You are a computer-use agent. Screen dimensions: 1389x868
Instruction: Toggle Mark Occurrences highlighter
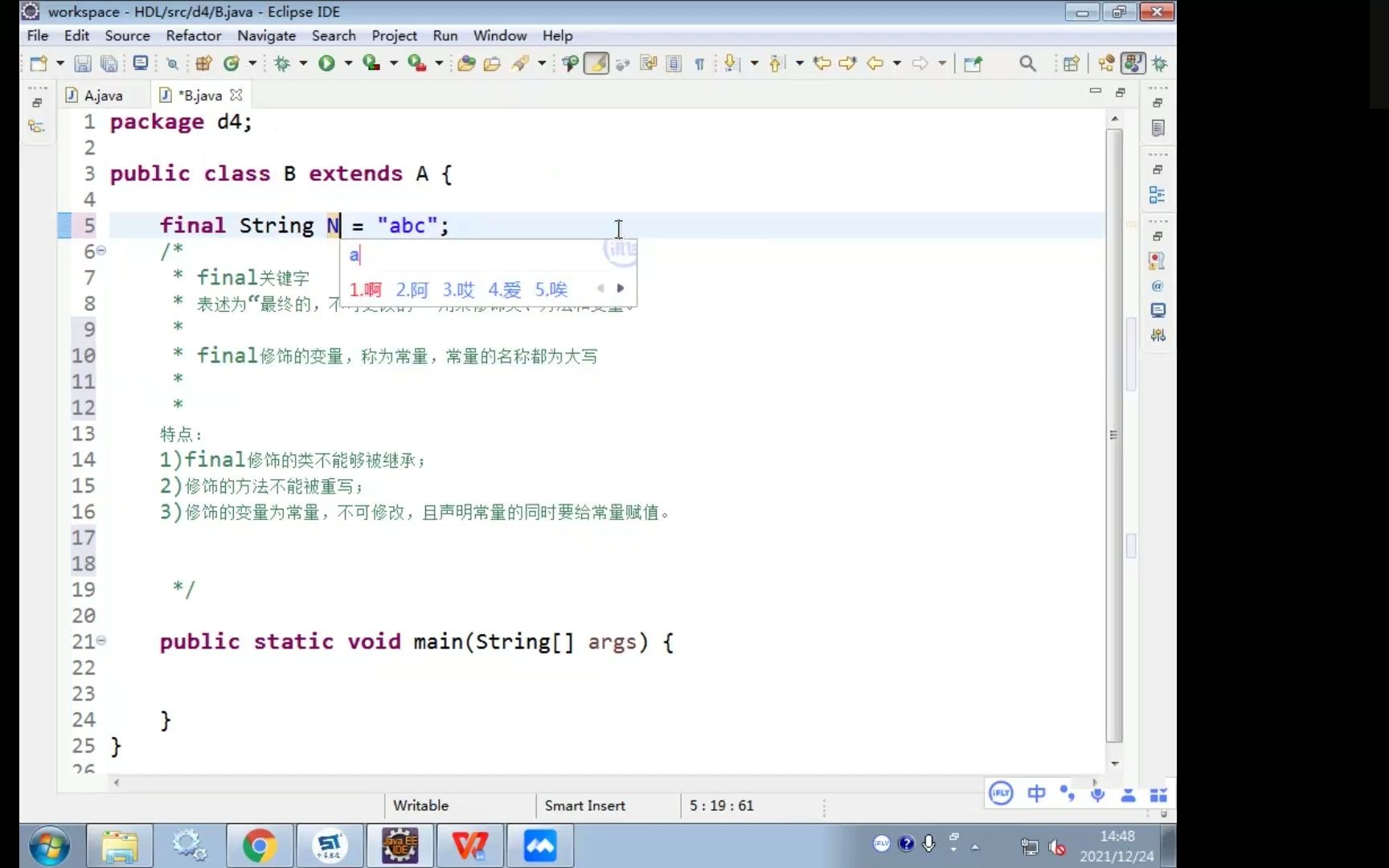point(596,63)
